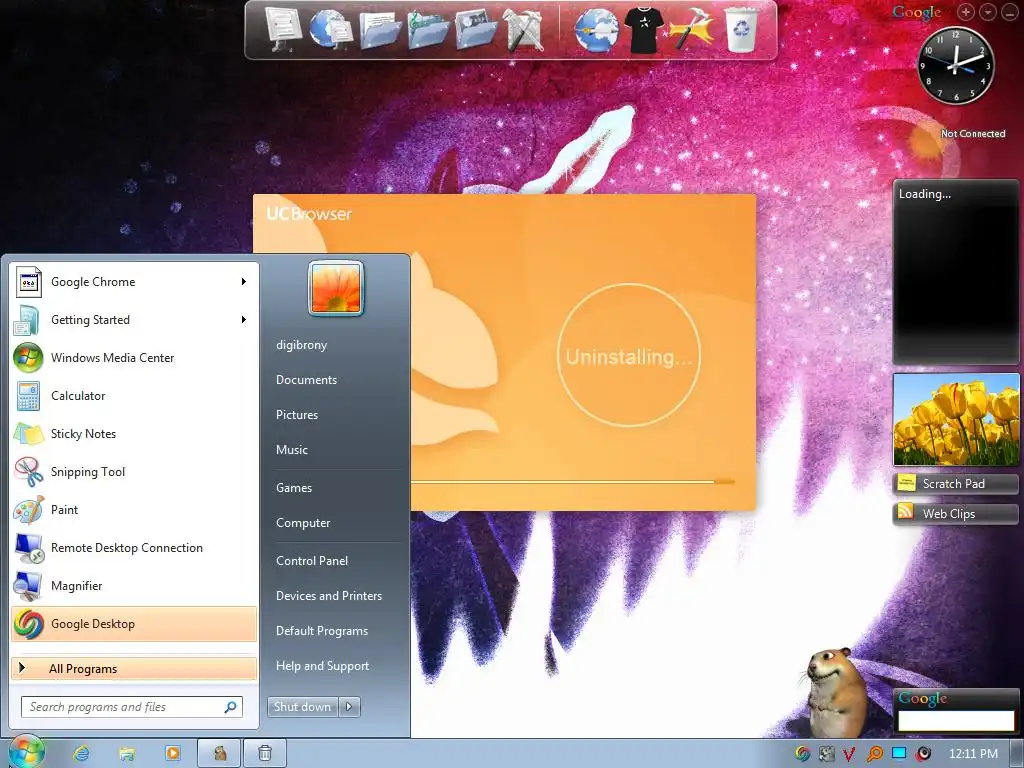The width and height of the screenshot is (1024, 768).
Task: Open the Snipping Tool entry
Action: click(x=134, y=472)
